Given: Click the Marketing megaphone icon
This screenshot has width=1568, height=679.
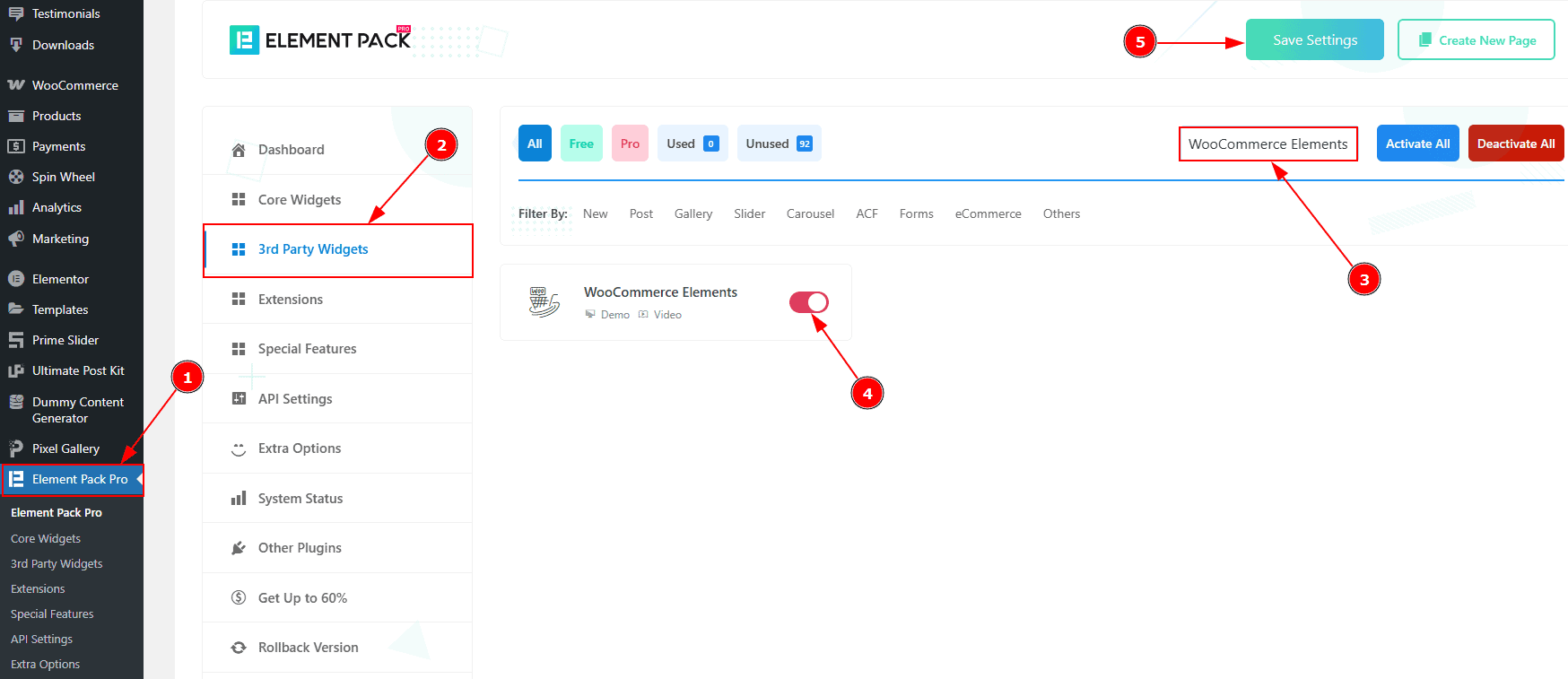Looking at the screenshot, I should point(16,239).
